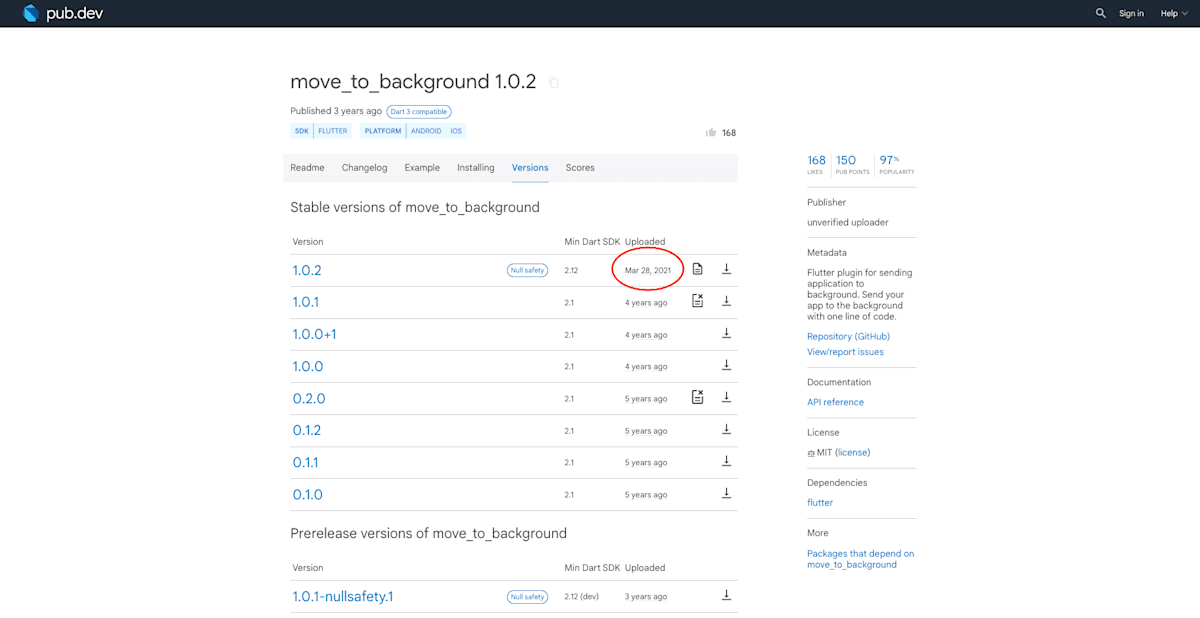This screenshot has height=618, width=1200.
Task: Click the PLATFORM tag
Action: pos(383,131)
